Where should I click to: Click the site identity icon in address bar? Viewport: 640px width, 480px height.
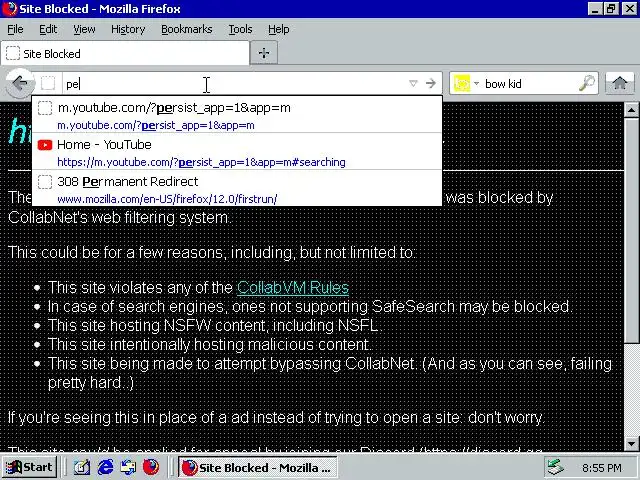pos(48,83)
